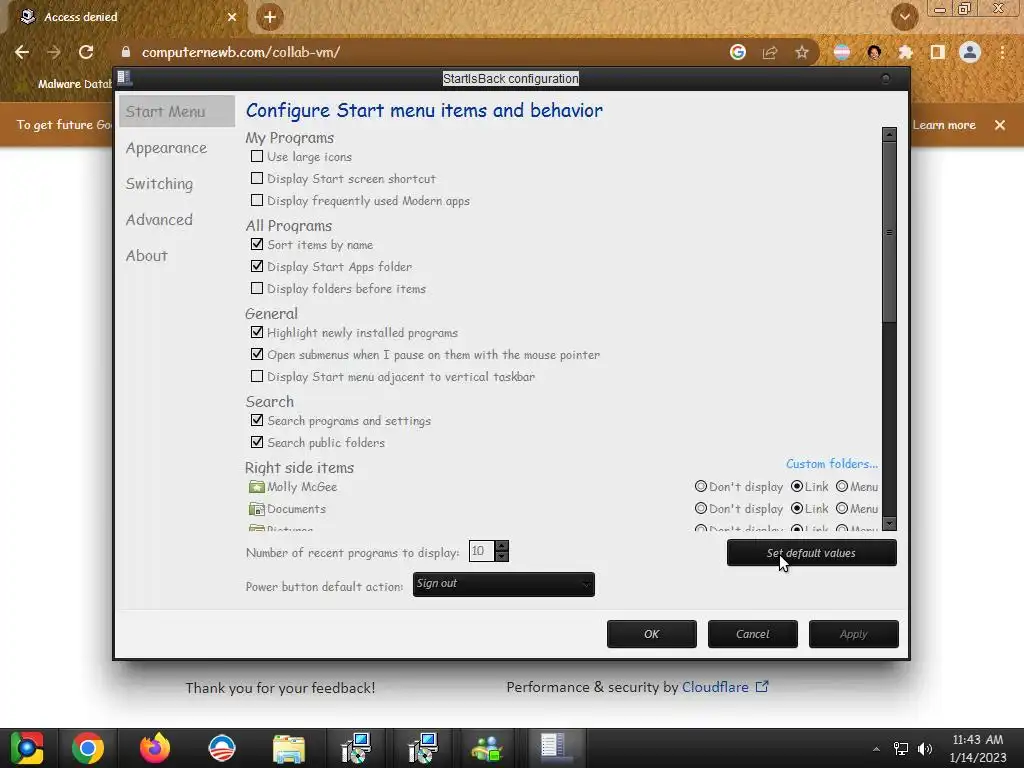Screen dimensions: 1024x768
Task: Open a new tab with the plus button
Action: click(x=270, y=17)
